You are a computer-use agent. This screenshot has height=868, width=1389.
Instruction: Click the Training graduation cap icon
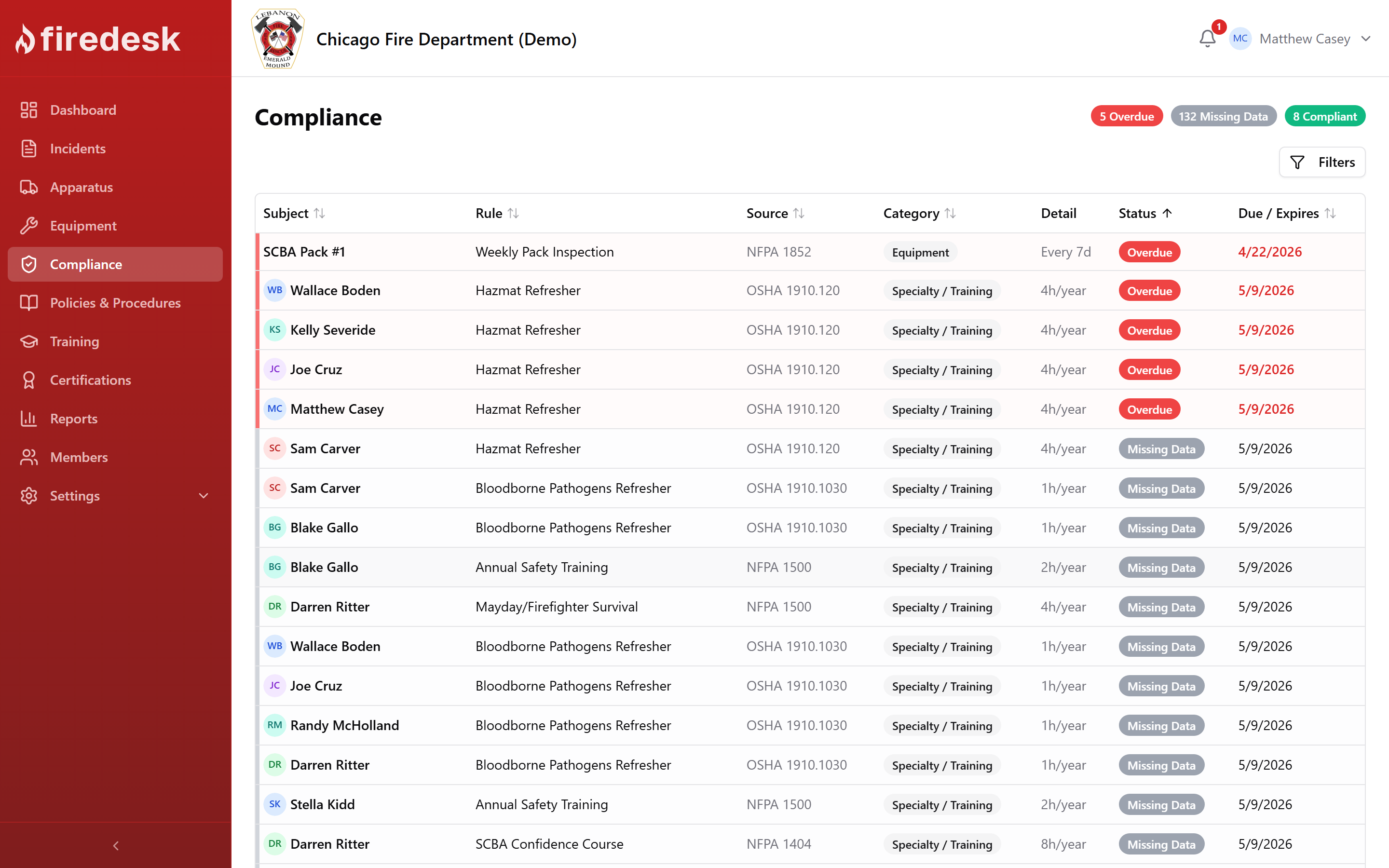pos(29,341)
